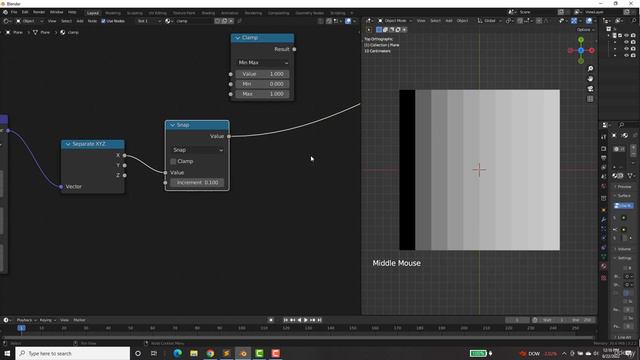This screenshot has height=360, width=640.
Task: Click the Blender icon in taskbar
Action: pos(243,353)
